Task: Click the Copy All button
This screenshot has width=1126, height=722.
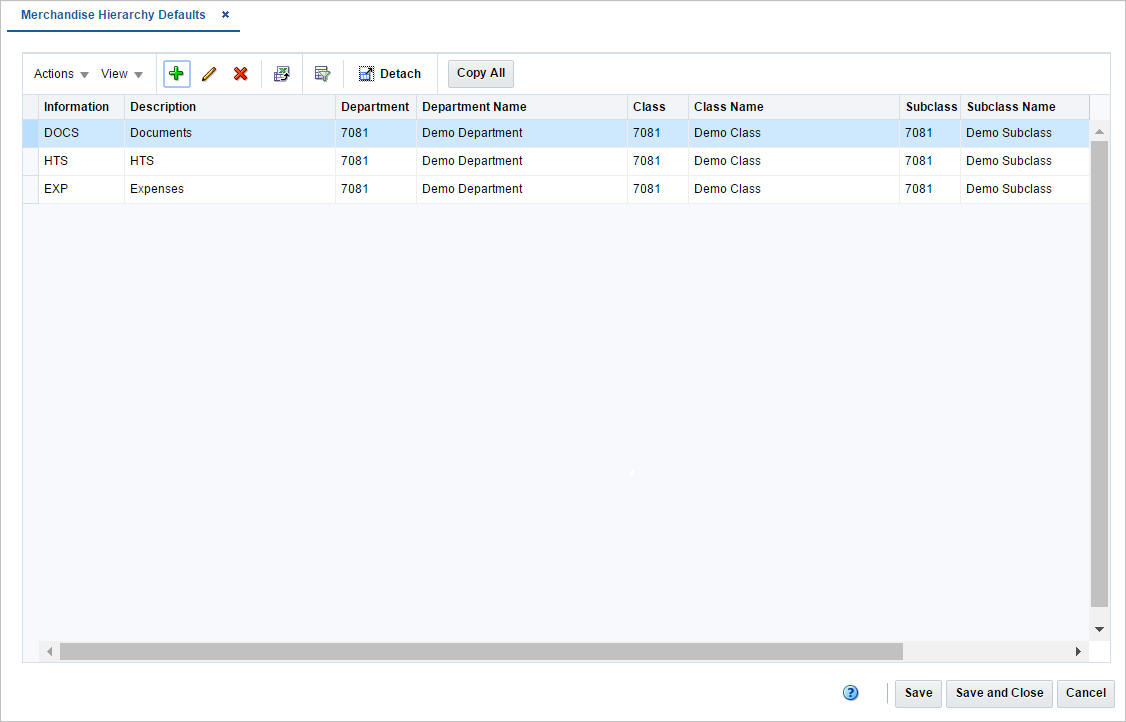Action: pos(481,73)
